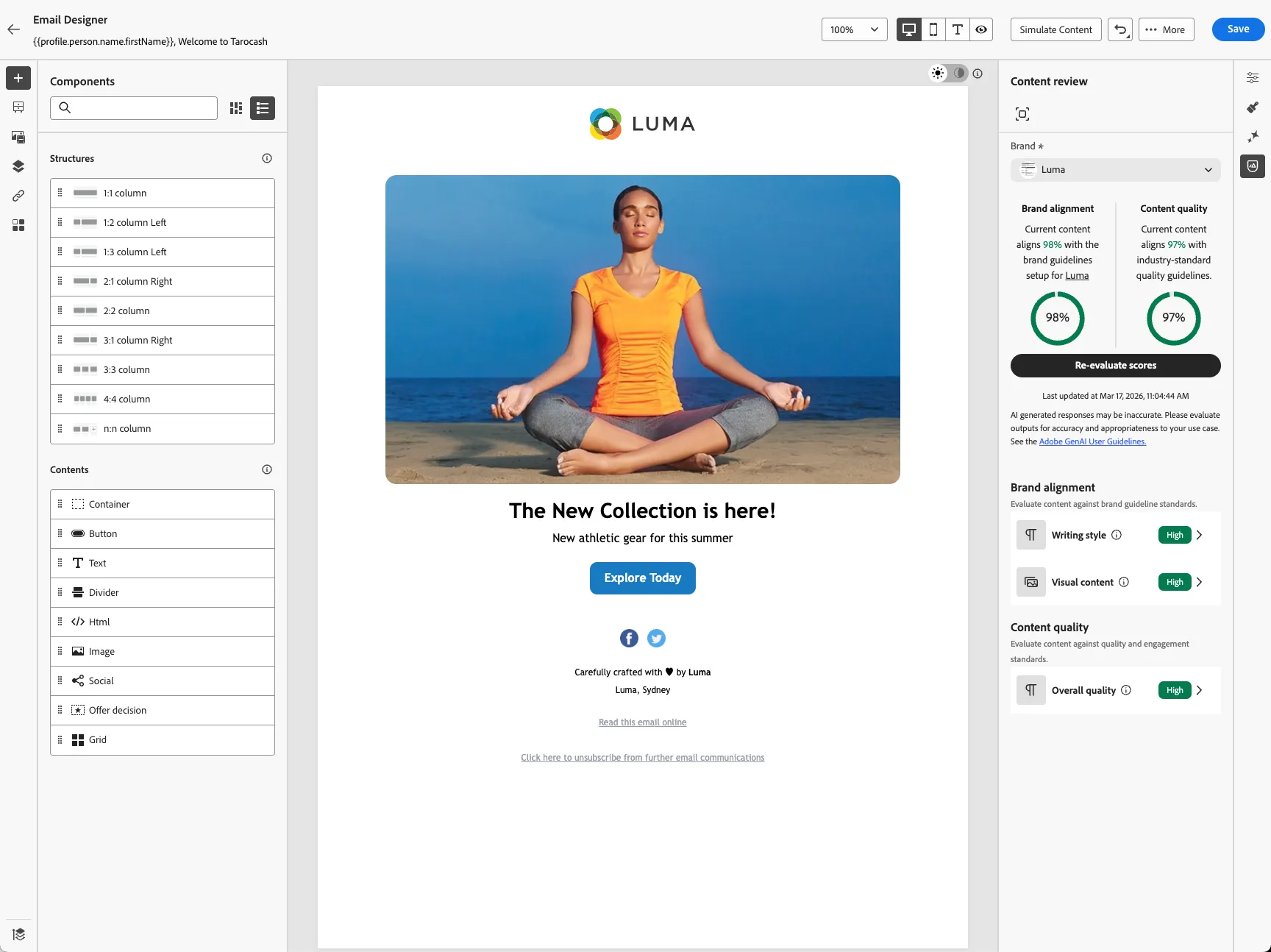Screen dimensions: 1271x952
Task: Click the Save button
Action: (x=1239, y=29)
